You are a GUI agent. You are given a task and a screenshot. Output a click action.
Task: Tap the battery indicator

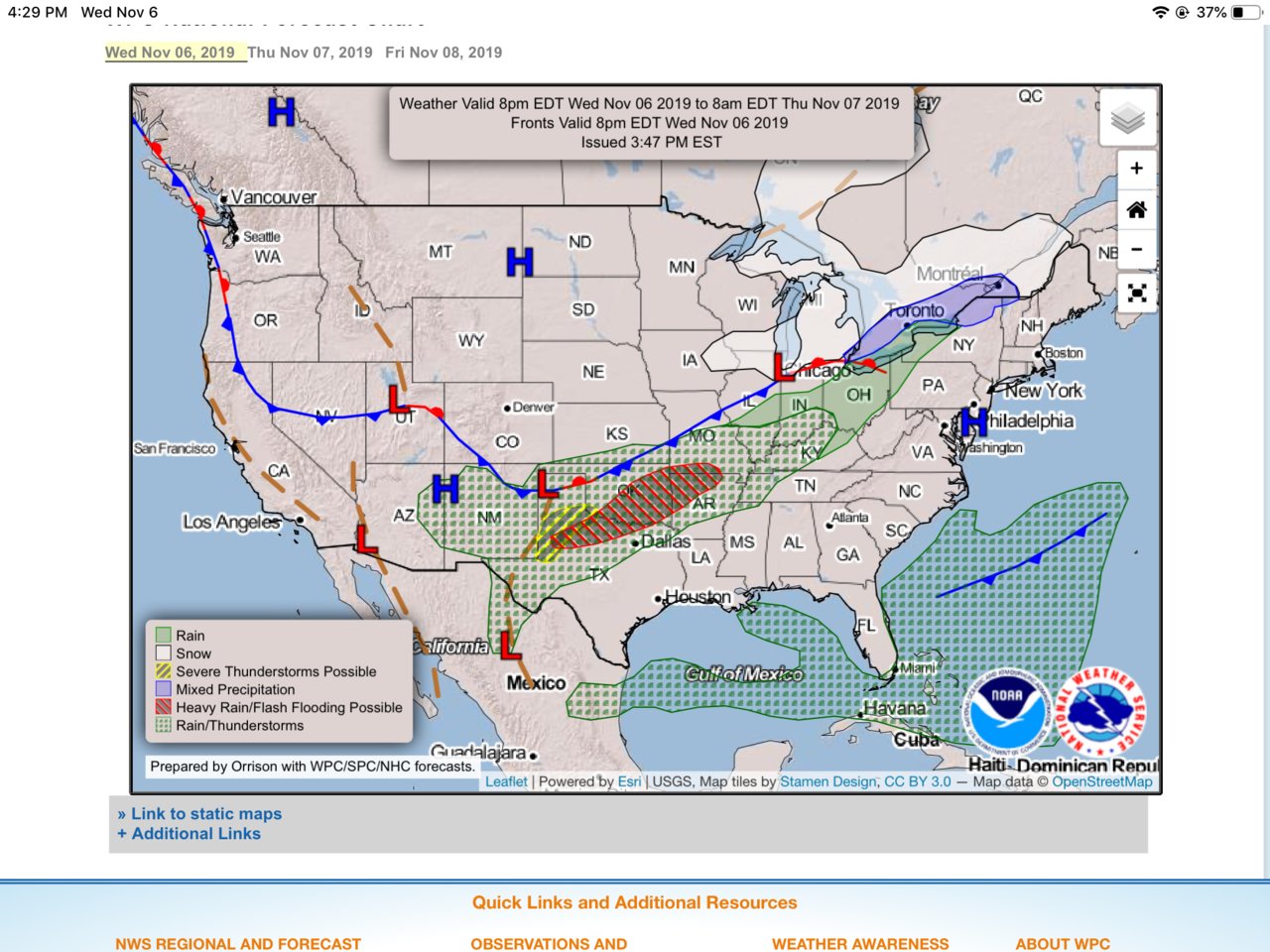(x=1247, y=12)
